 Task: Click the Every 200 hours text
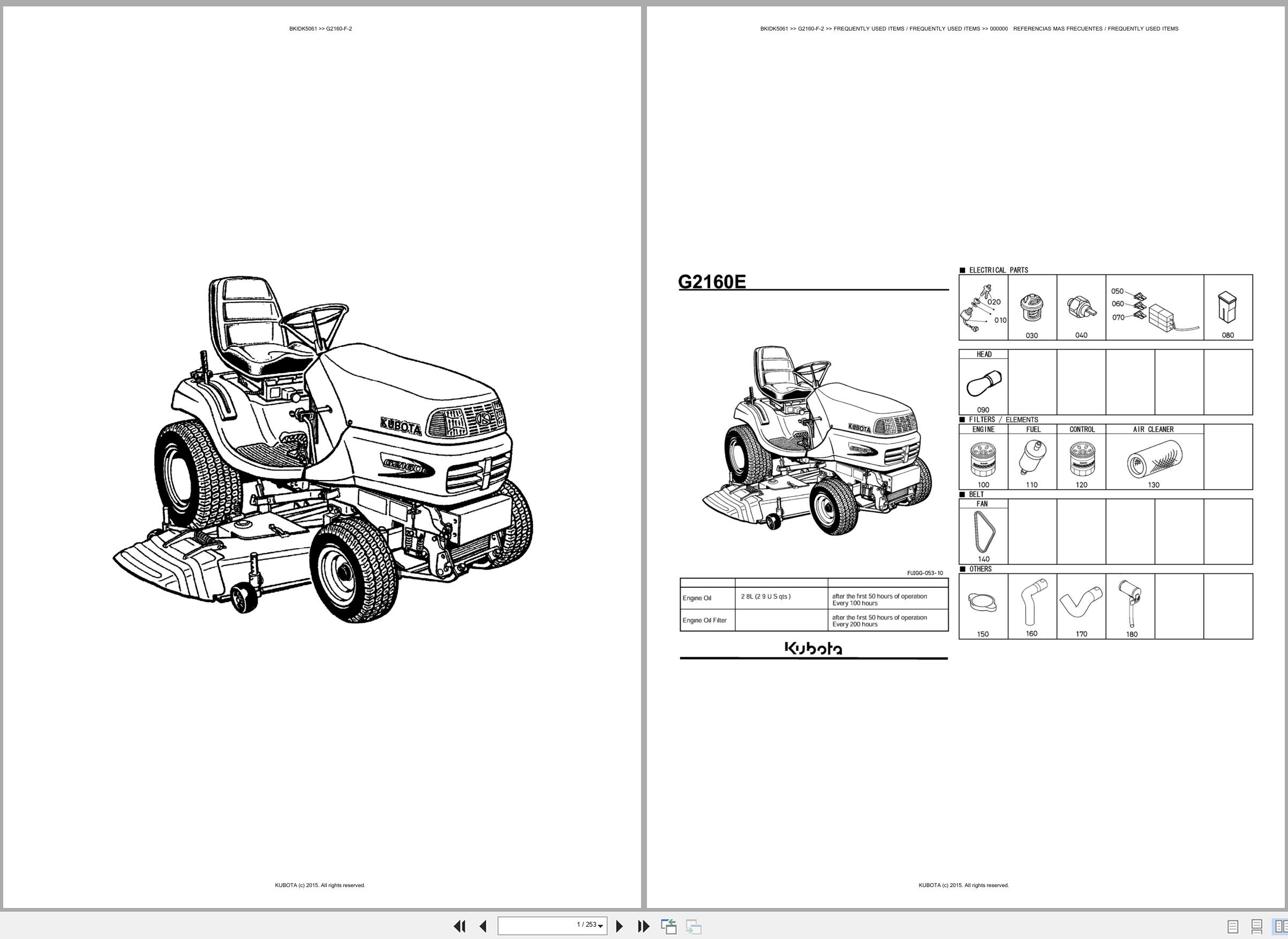click(855, 624)
